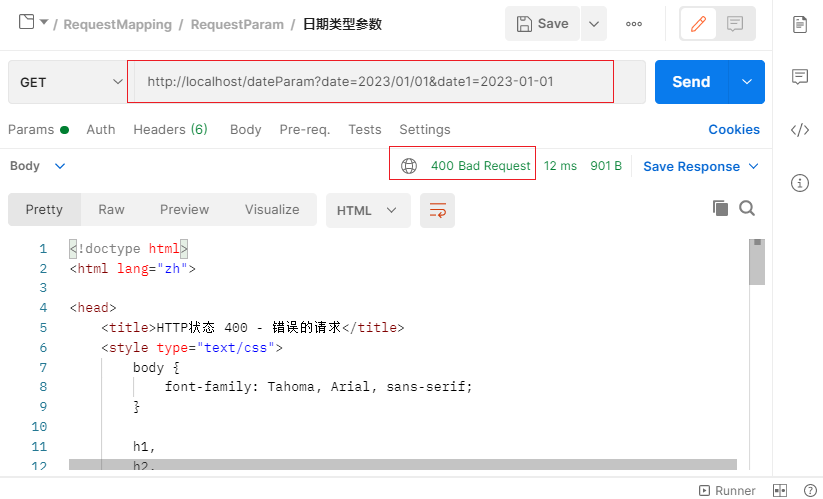Switch to edit mode pencil icon
The image size is (823, 499).
point(698,24)
